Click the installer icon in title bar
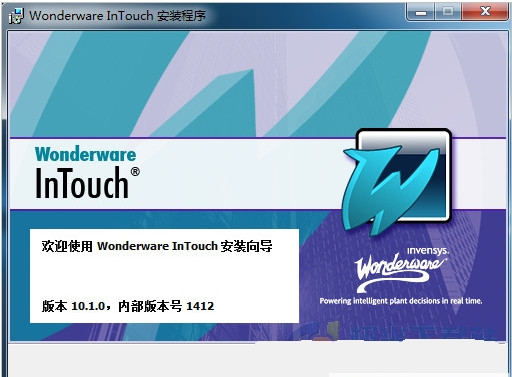Screen dimensions: 512x377 [x=16, y=16]
